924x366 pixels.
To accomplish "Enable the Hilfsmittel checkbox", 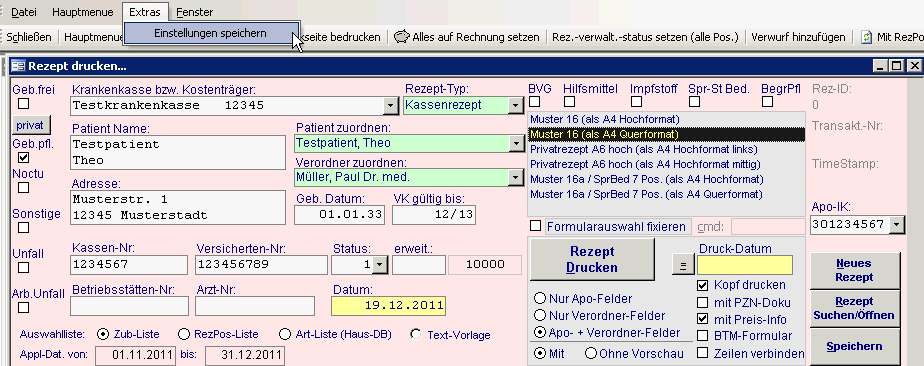I will click(x=569, y=101).
